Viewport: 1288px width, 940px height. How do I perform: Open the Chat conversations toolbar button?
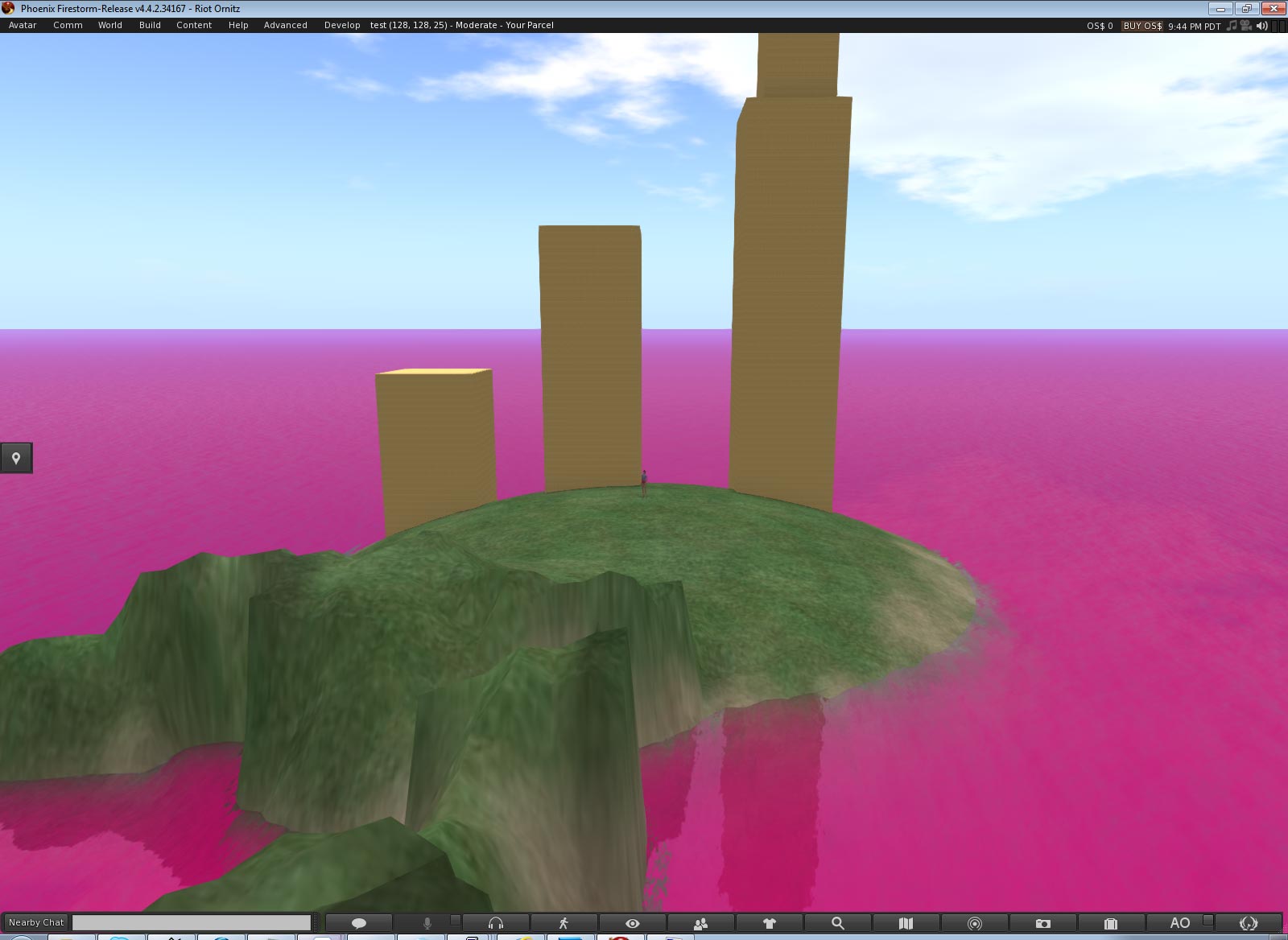(359, 923)
